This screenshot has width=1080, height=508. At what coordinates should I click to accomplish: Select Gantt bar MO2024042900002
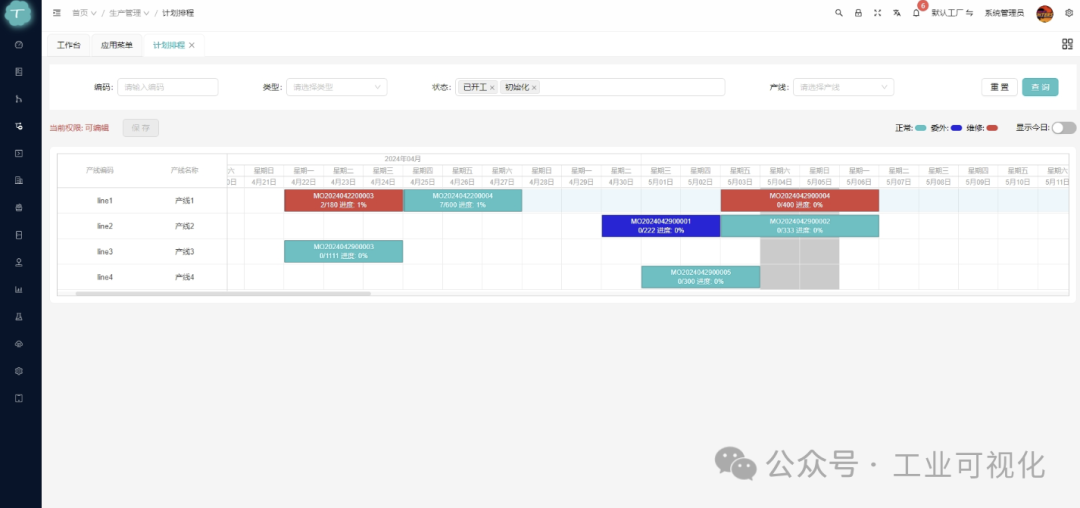coord(800,226)
